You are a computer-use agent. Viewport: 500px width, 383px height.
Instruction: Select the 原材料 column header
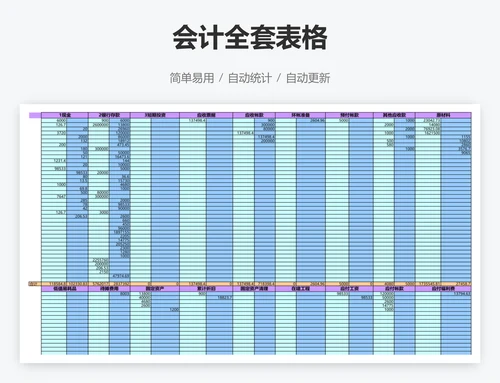(x=443, y=115)
